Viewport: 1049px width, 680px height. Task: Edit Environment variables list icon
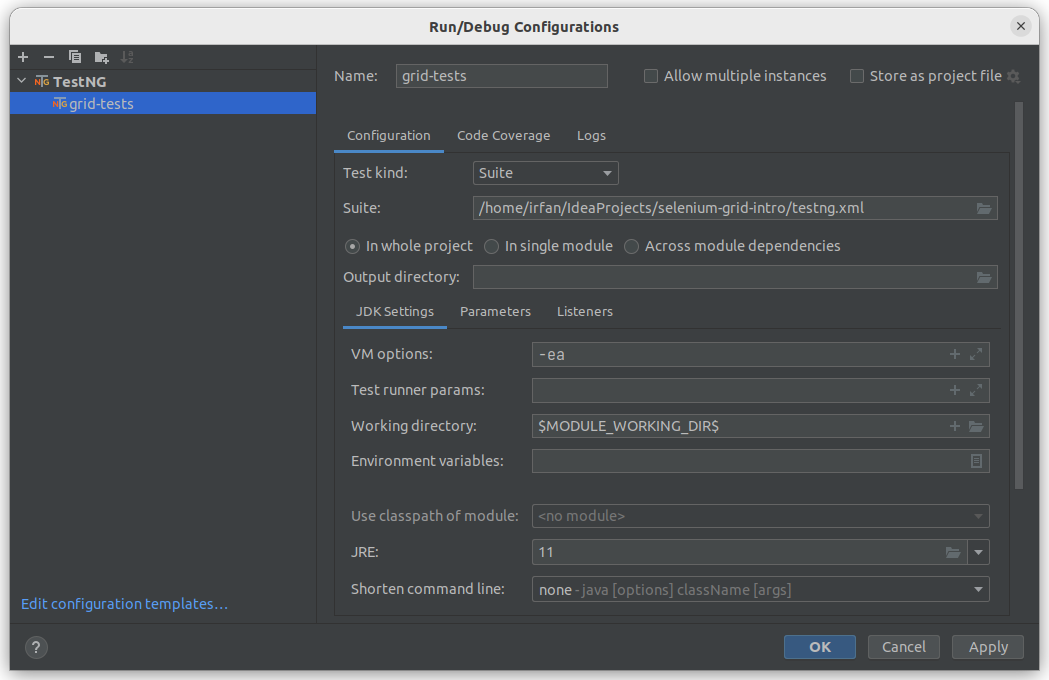tap(976, 461)
